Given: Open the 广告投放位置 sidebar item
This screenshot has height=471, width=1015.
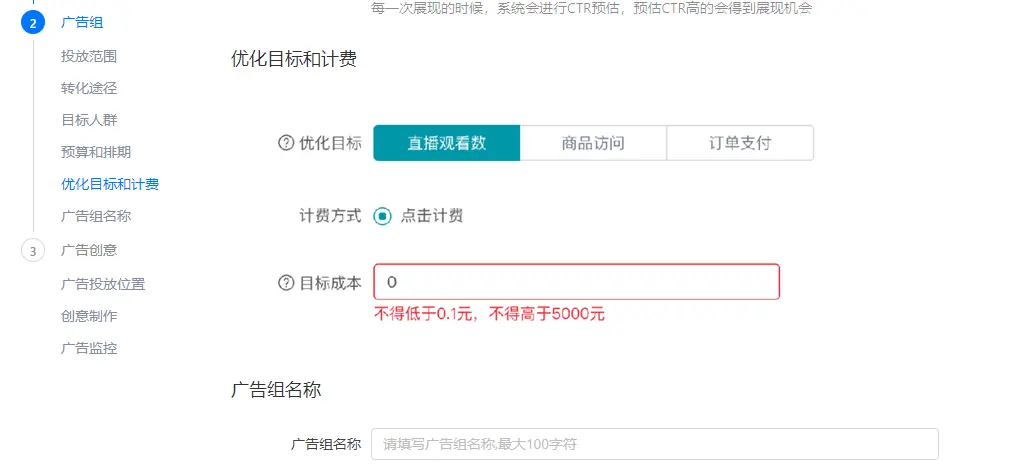Looking at the screenshot, I should click(x=103, y=284).
